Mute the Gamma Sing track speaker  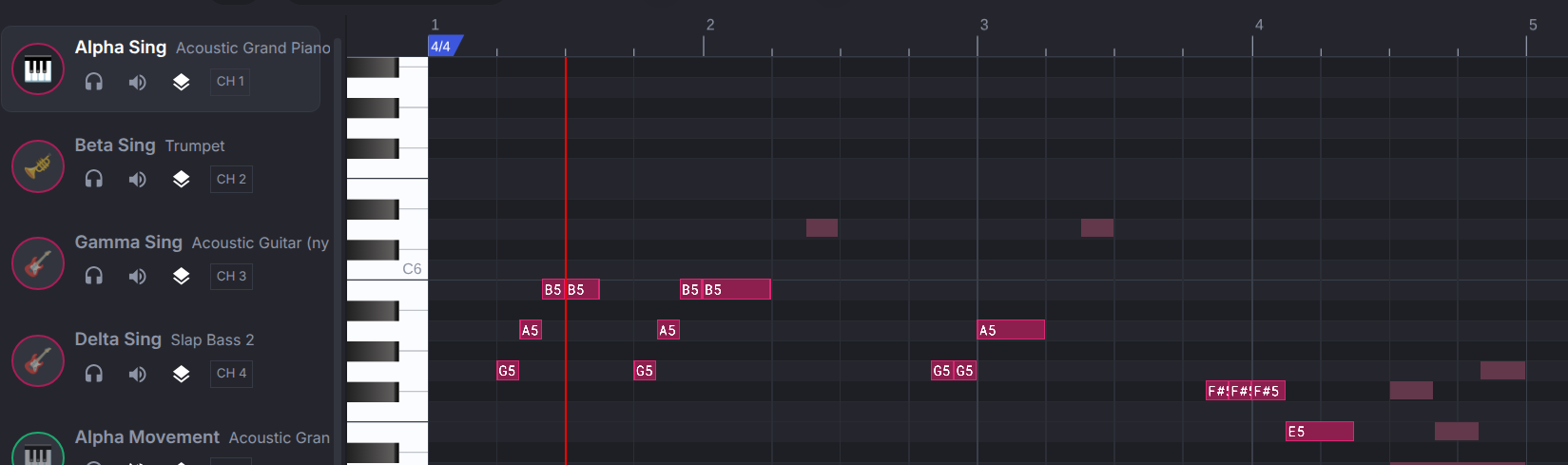[x=138, y=276]
